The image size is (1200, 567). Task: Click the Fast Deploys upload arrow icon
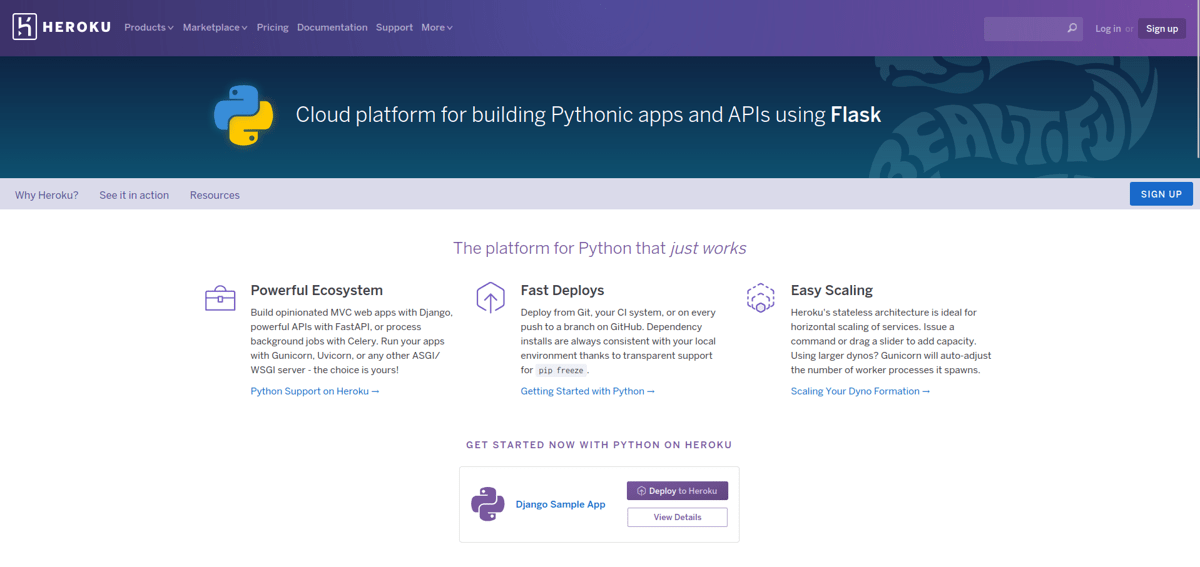[x=490, y=297]
